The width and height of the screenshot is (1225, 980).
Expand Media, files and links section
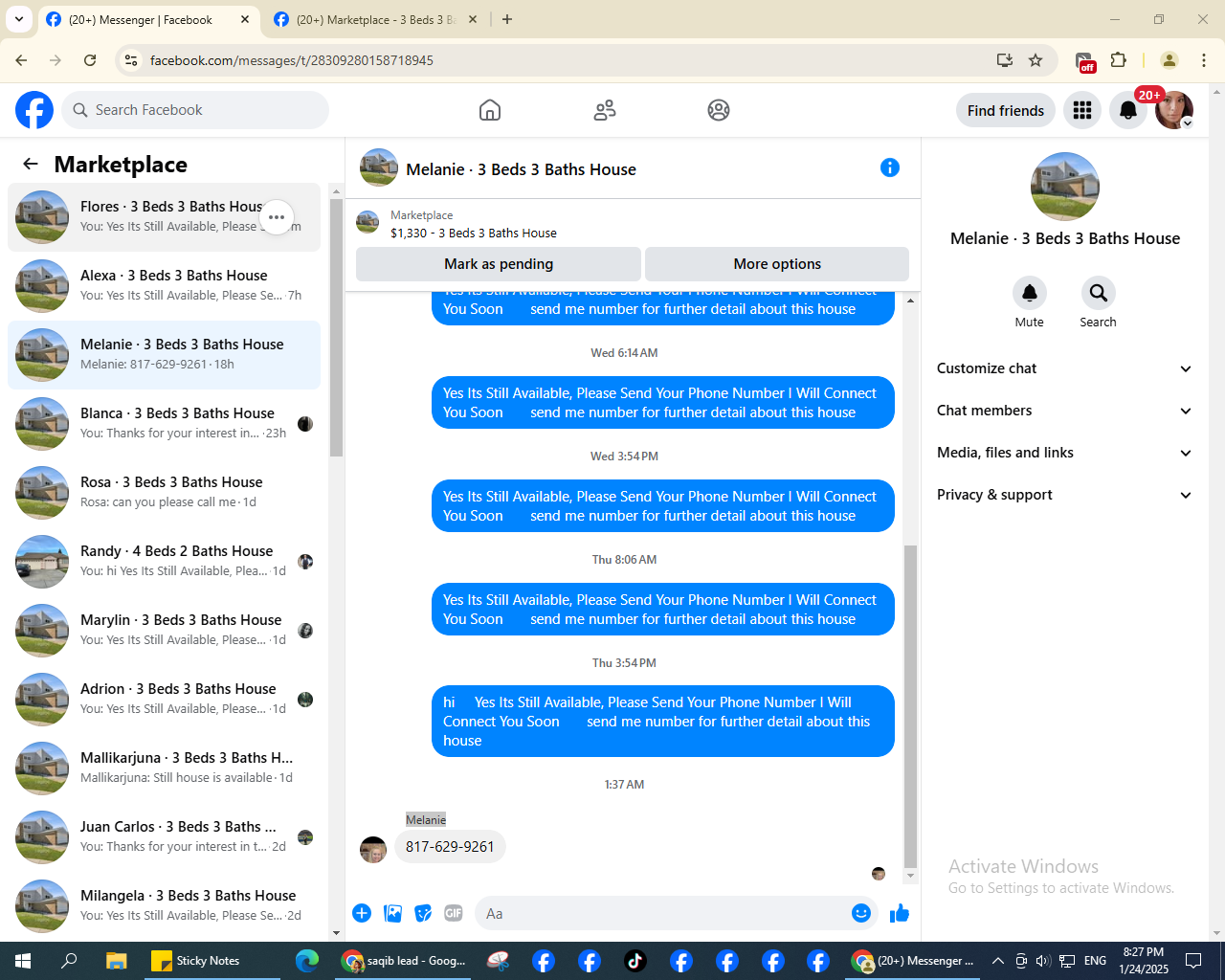tap(1065, 453)
